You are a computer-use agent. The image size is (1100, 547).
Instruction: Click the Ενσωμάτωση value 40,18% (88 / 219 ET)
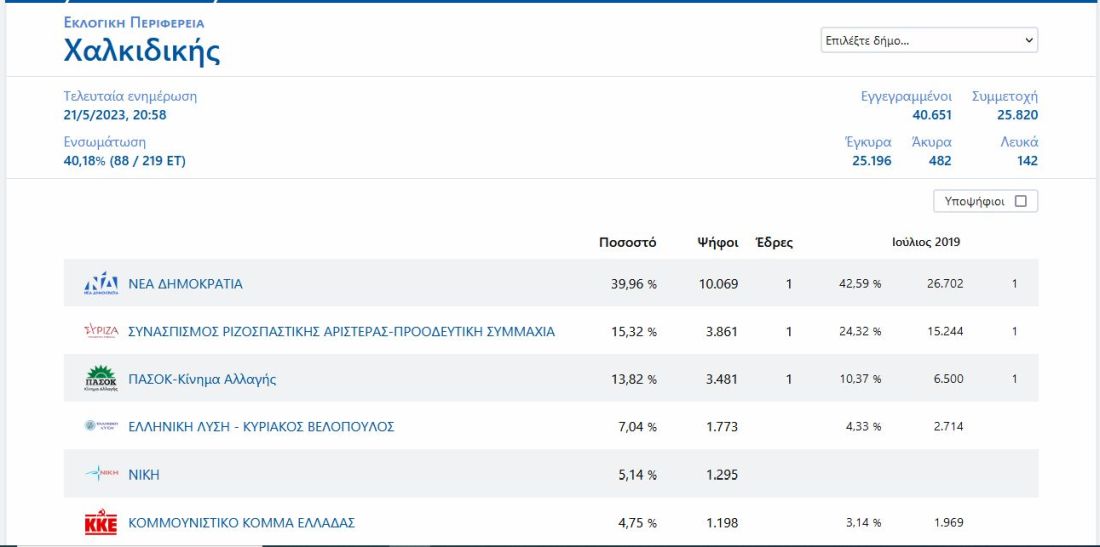(125, 161)
